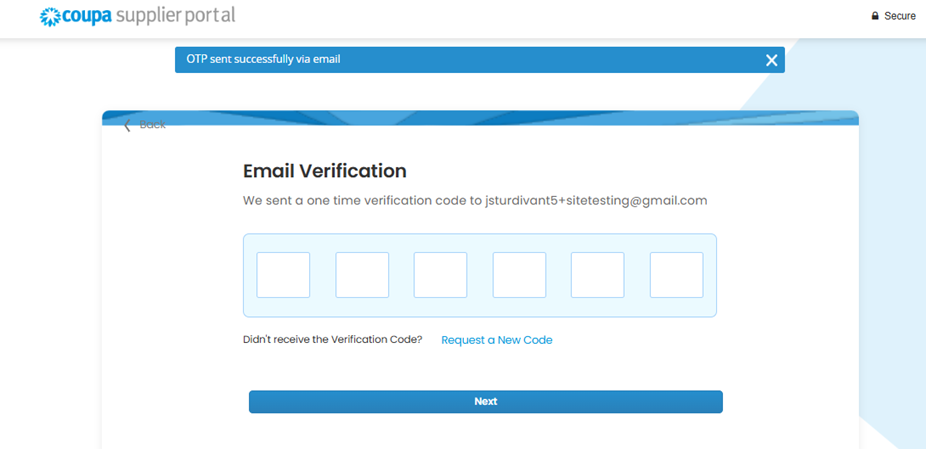The width and height of the screenshot is (926, 449).
Task: Select the third verification code box
Action: (x=440, y=275)
